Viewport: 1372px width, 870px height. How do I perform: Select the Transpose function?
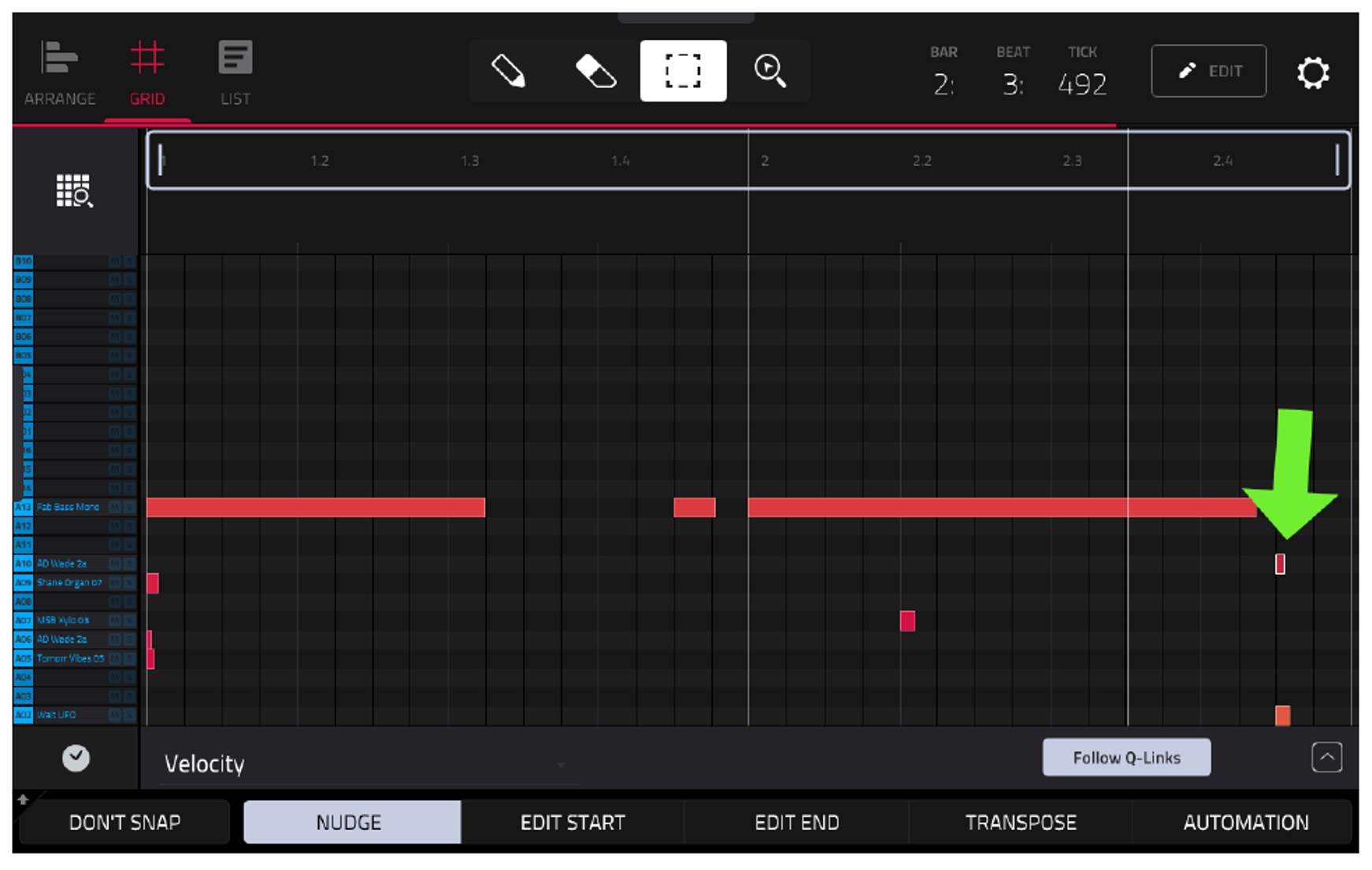point(1021,823)
